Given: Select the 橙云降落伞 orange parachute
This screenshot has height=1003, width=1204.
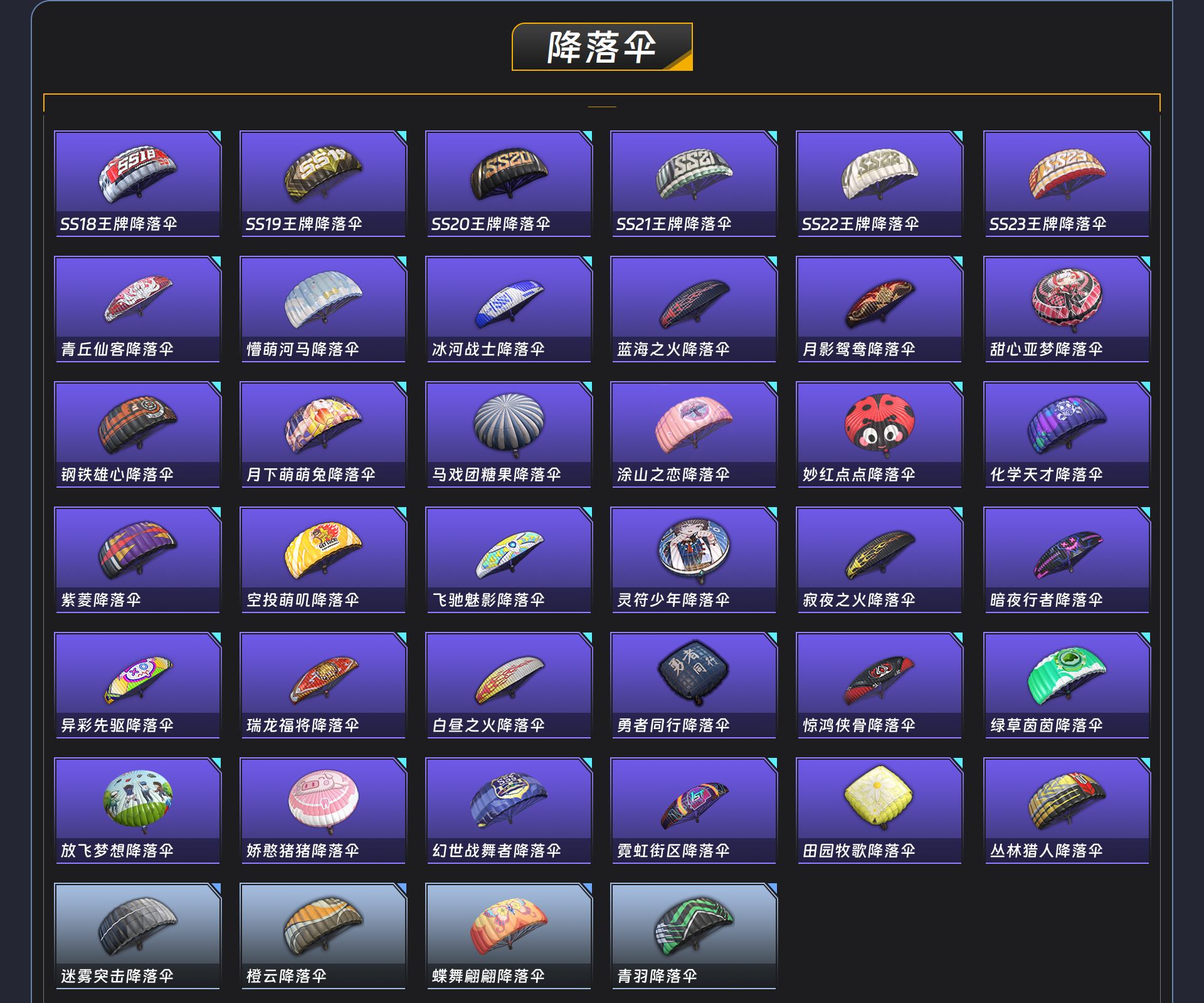Looking at the screenshot, I should click(323, 926).
